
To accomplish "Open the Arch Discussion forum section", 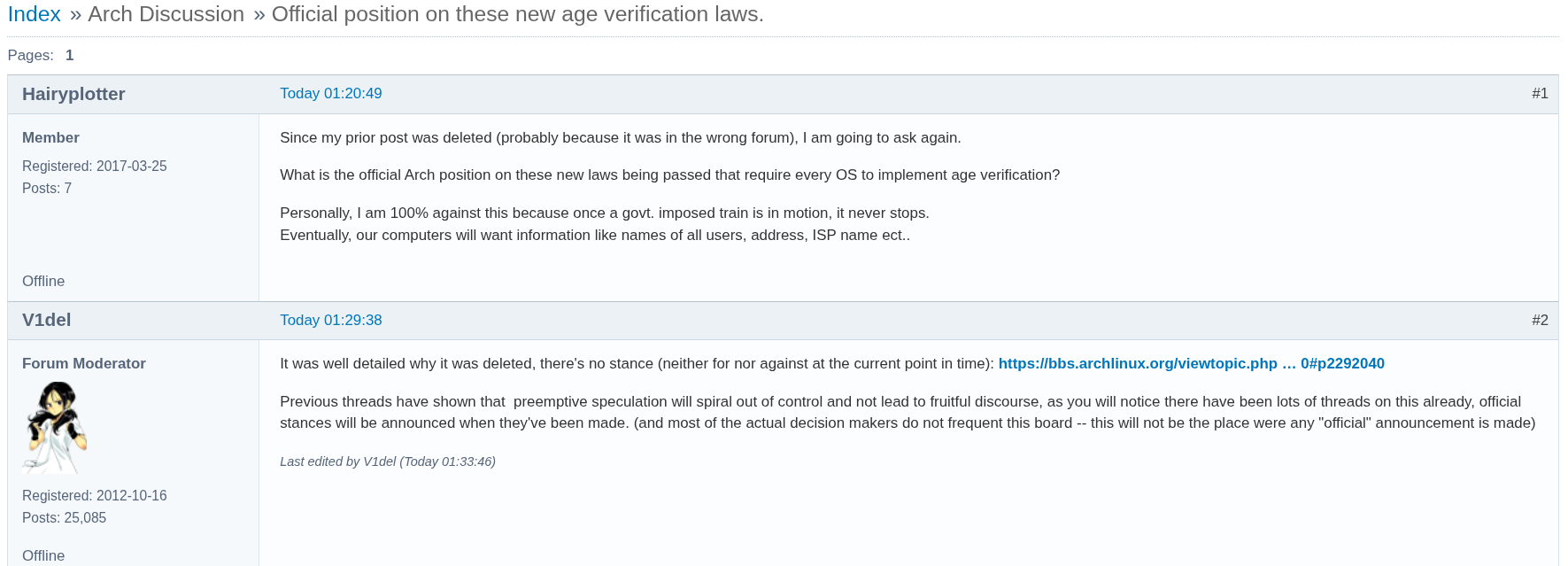I will [x=166, y=13].
